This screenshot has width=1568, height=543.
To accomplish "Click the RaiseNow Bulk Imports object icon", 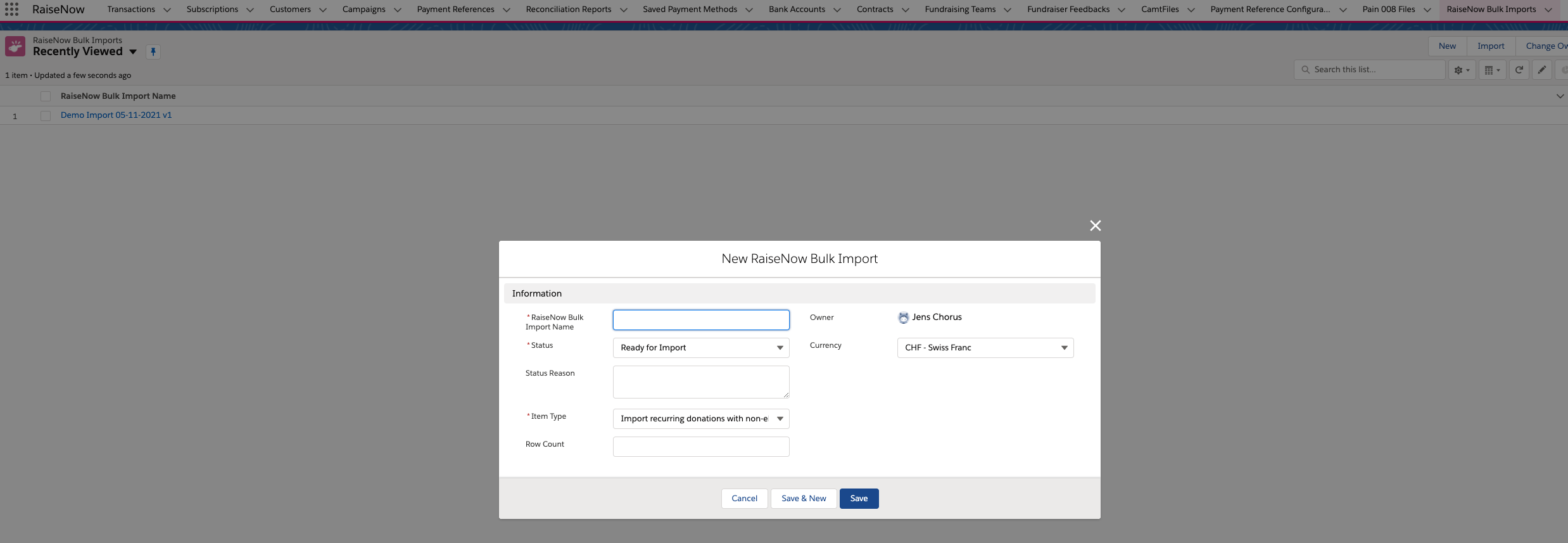I will tap(15, 46).
